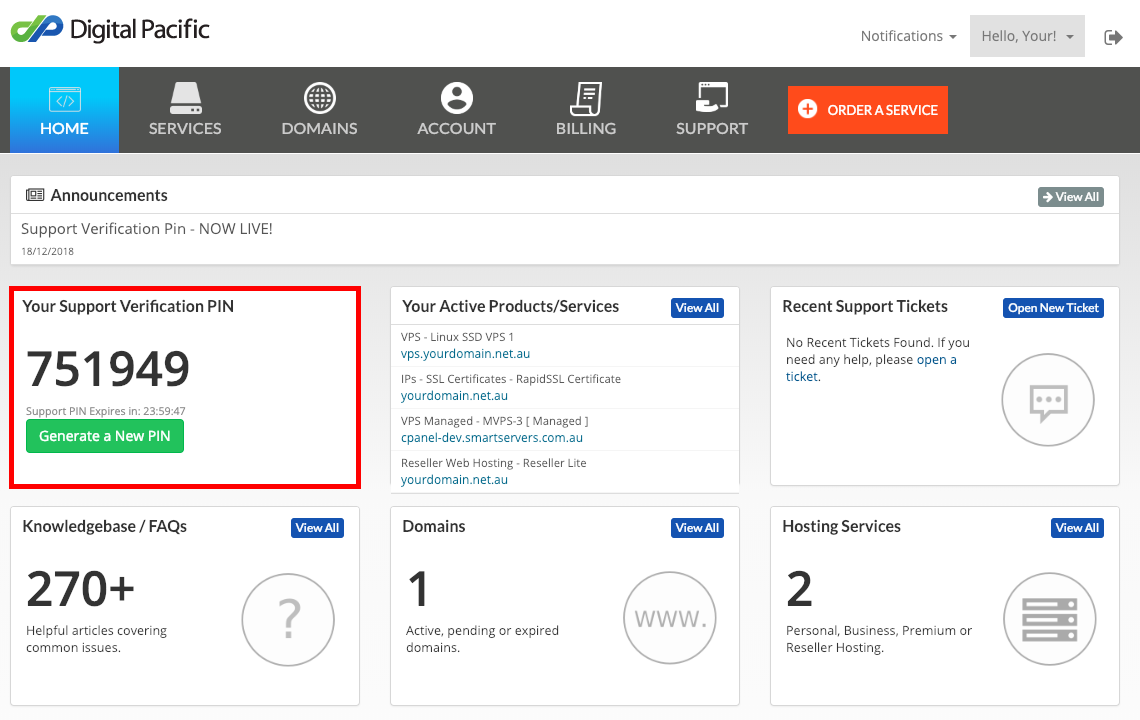
Task: Click the Support screen icon
Action: tap(712, 97)
